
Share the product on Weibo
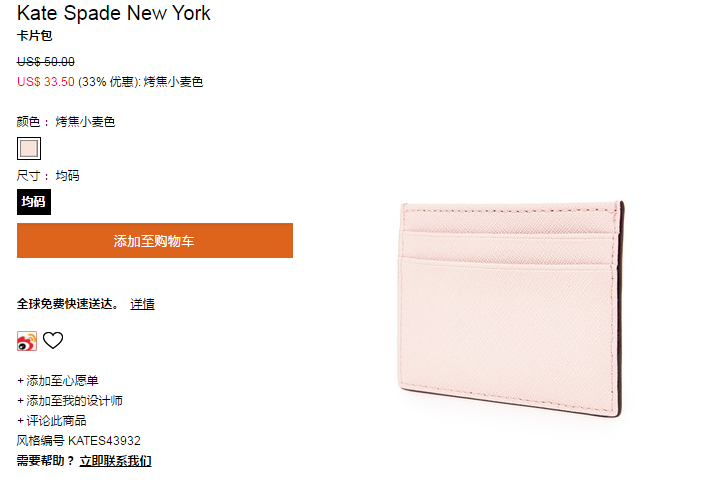[26, 341]
